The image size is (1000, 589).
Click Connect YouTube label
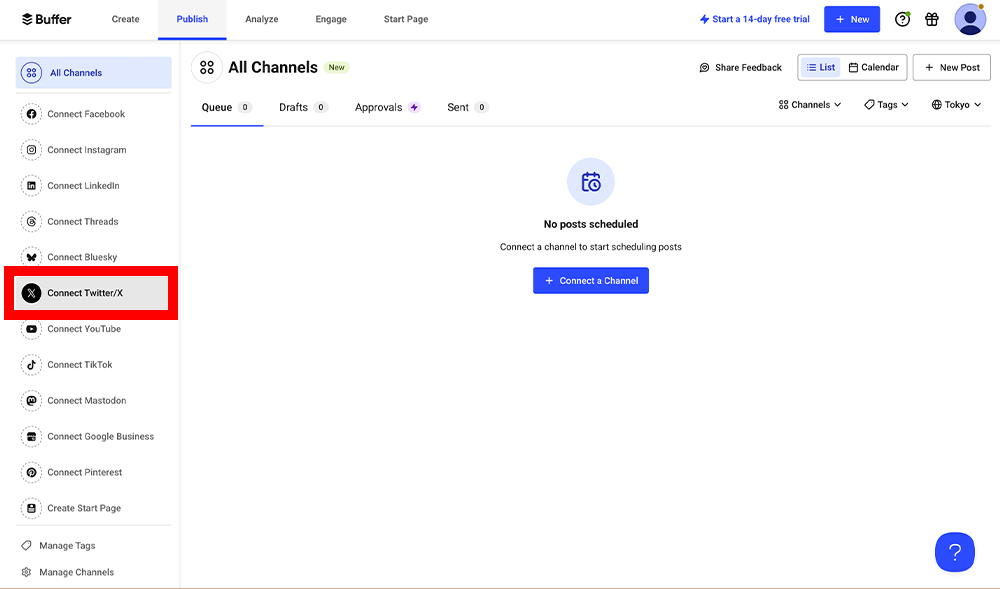coord(84,329)
